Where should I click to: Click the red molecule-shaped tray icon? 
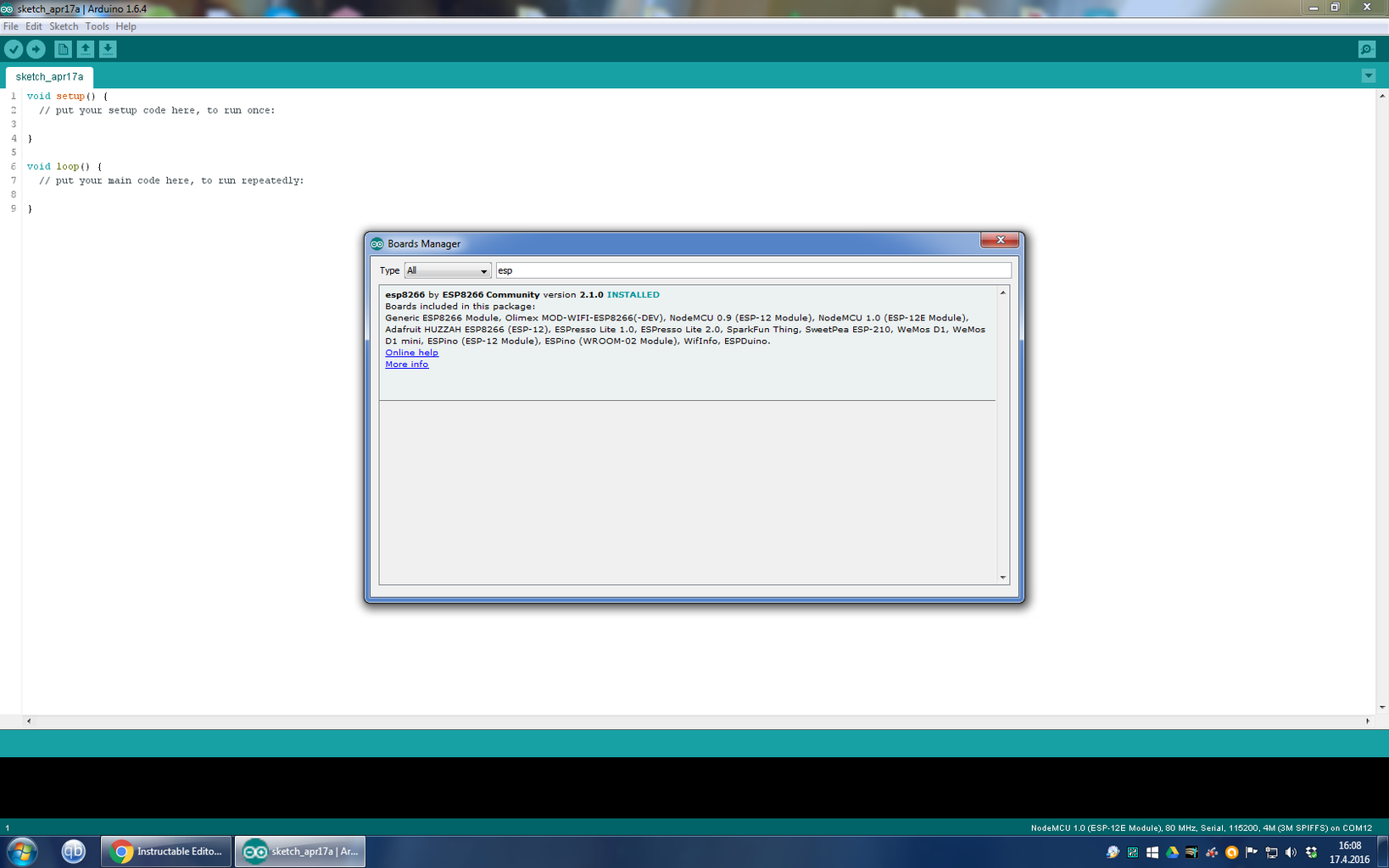(x=1212, y=852)
